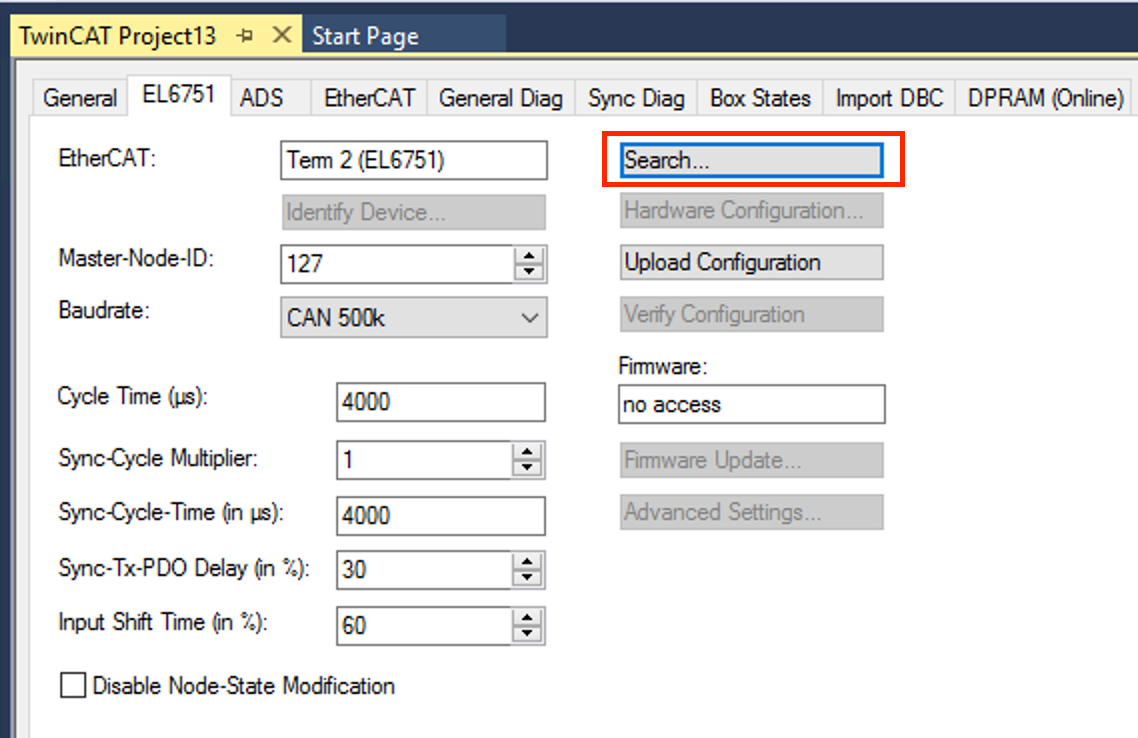The height and width of the screenshot is (738, 1138).
Task: Decrease the Sync-Cycle Multiplier value
Action: pyautogui.click(x=529, y=468)
